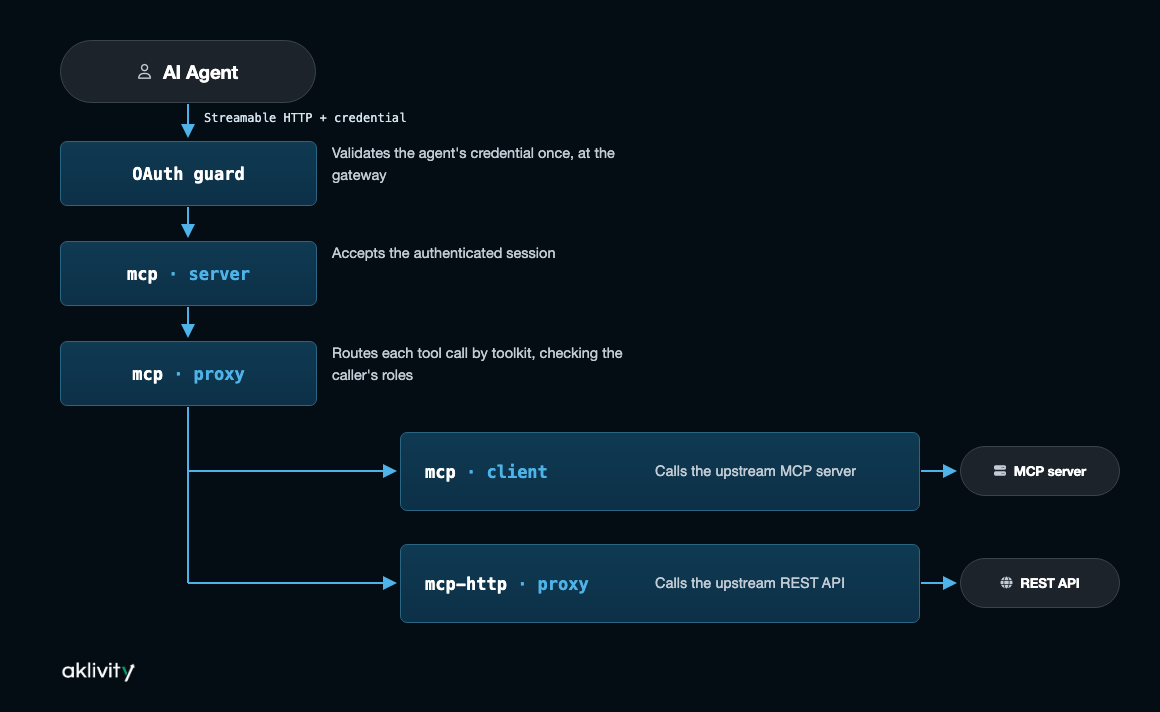This screenshot has width=1160, height=712.
Task: Click 'Streamable HTTP + credential' label
Action: (x=305, y=118)
